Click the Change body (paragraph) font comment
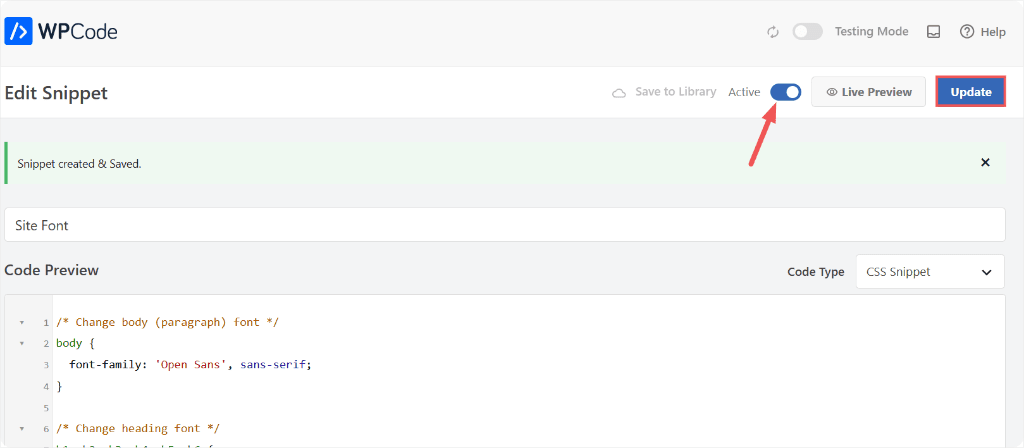The image size is (1024, 448). click(x=168, y=323)
